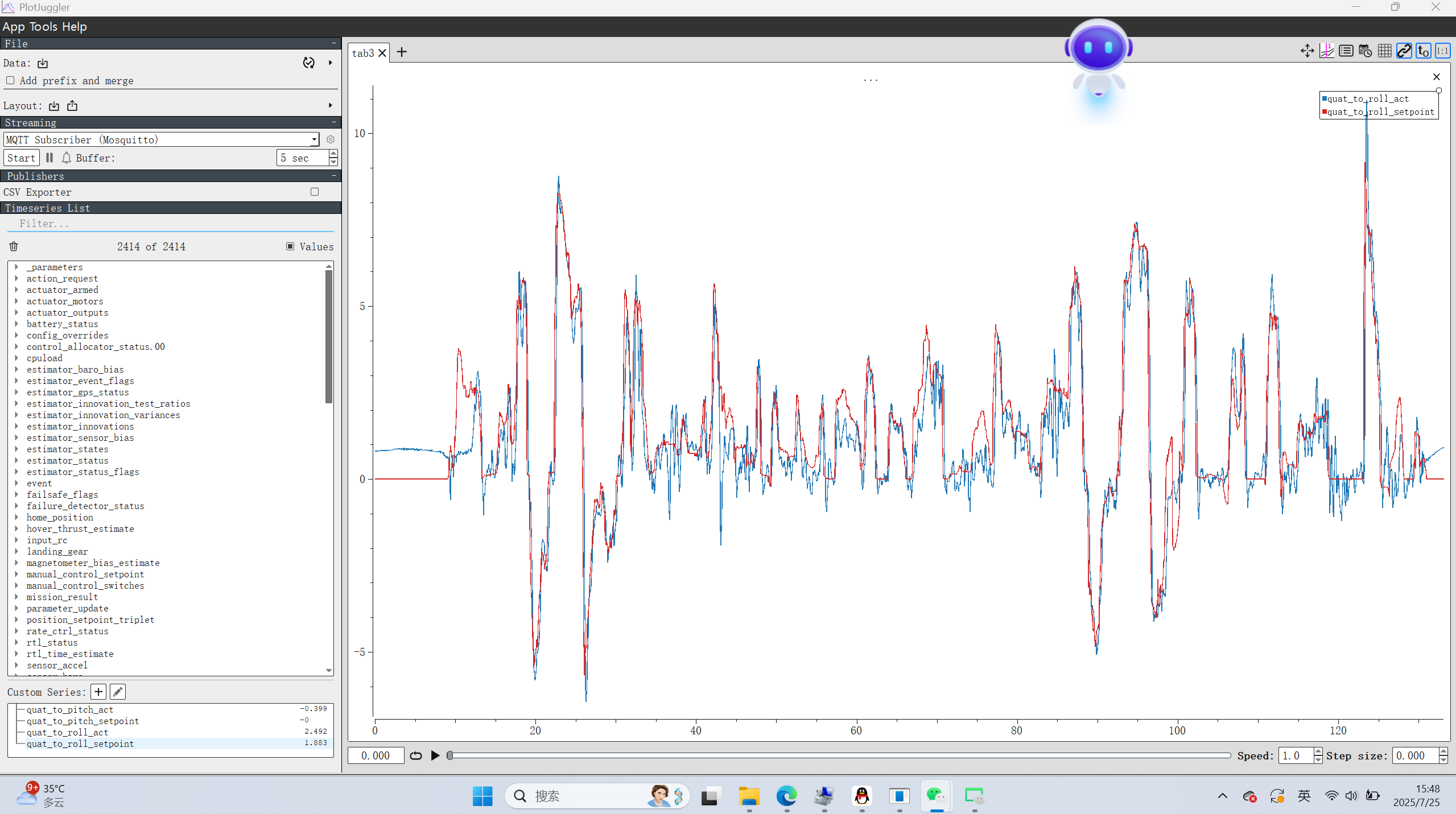Click the playback time slider handle

[450, 755]
